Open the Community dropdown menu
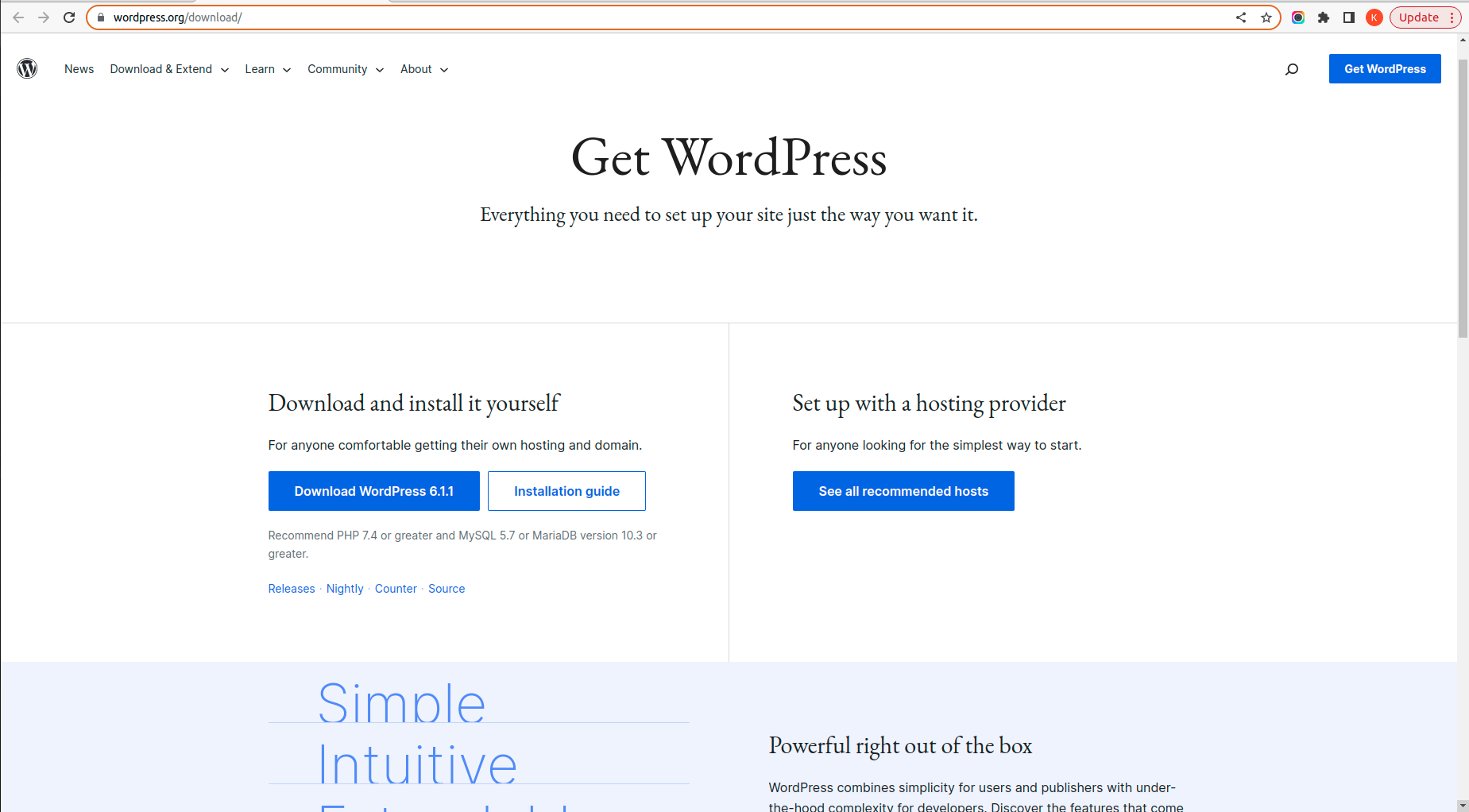This screenshot has width=1469, height=812. click(x=346, y=69)
